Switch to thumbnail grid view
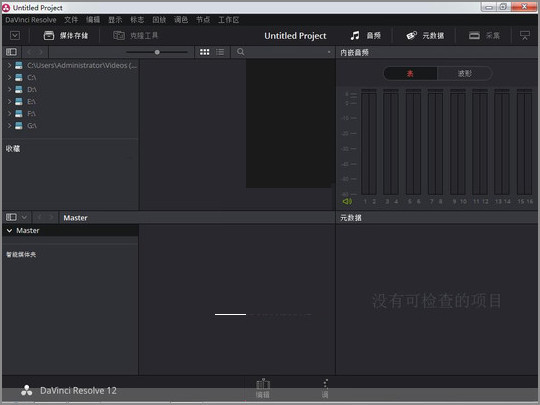Screen dimensions: 540x405 click(205, 52)
